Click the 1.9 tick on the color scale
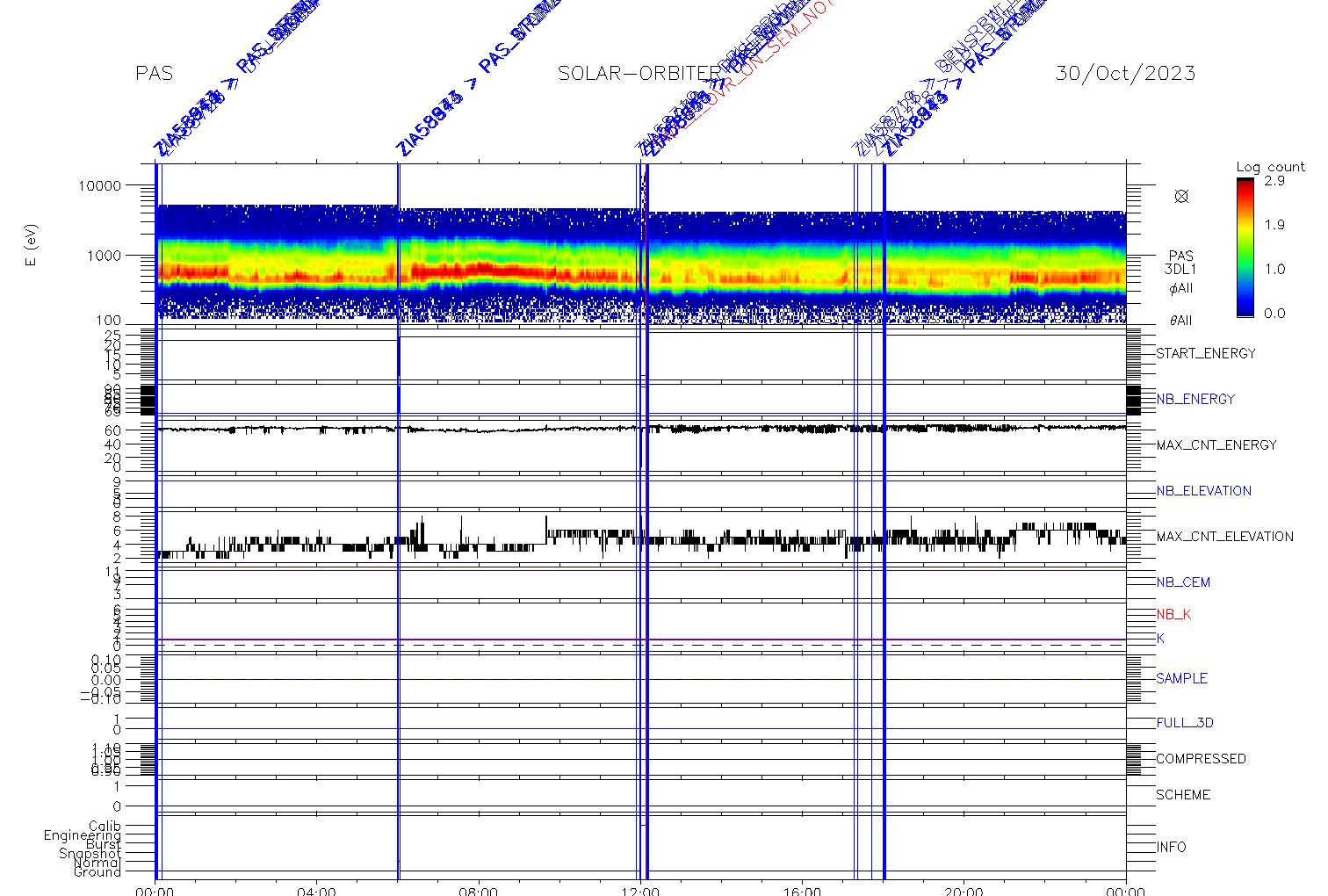Viewport: 1328px width, 896px height. 1274,225
